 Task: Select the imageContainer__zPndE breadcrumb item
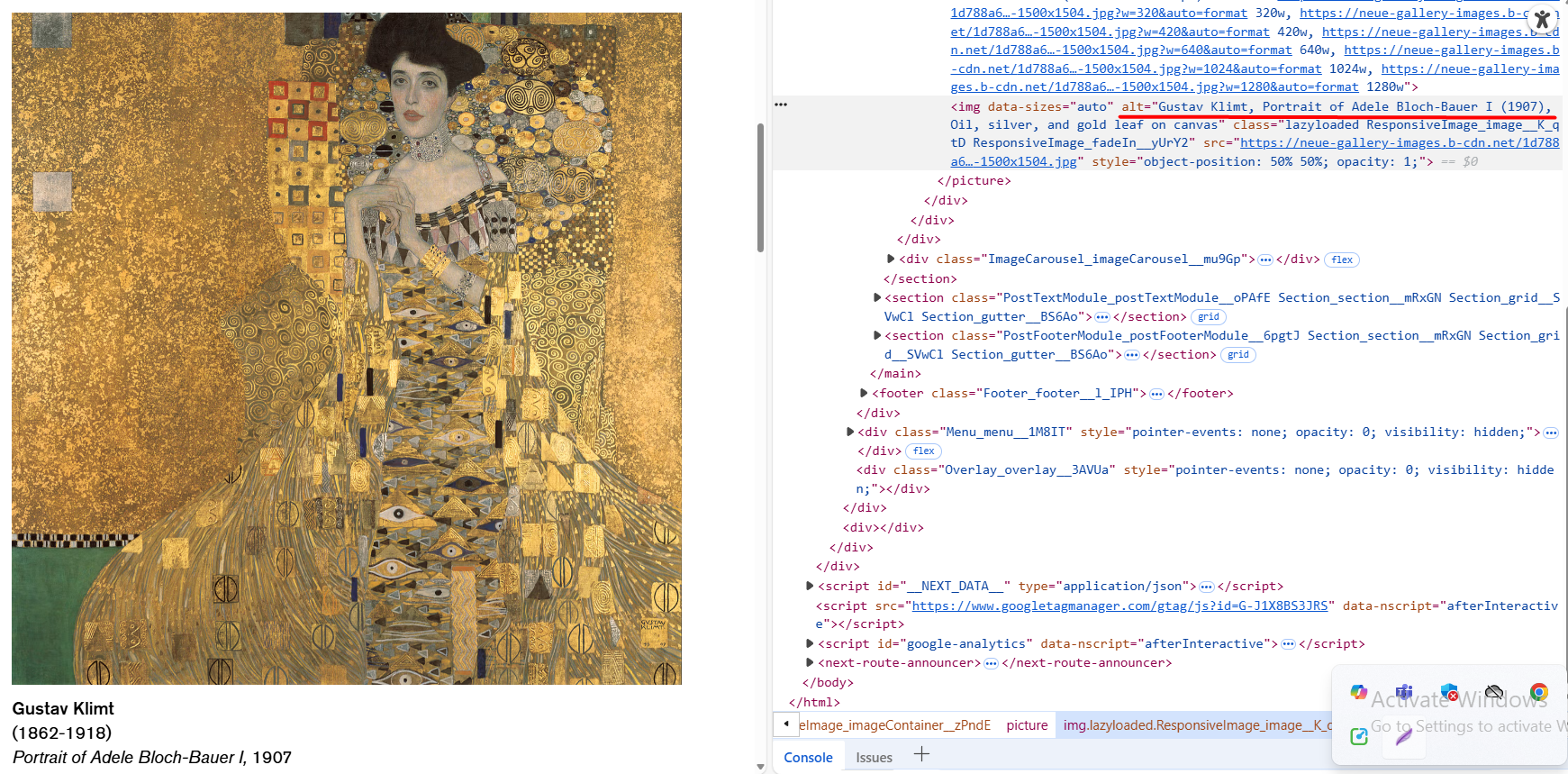point(894,725)
